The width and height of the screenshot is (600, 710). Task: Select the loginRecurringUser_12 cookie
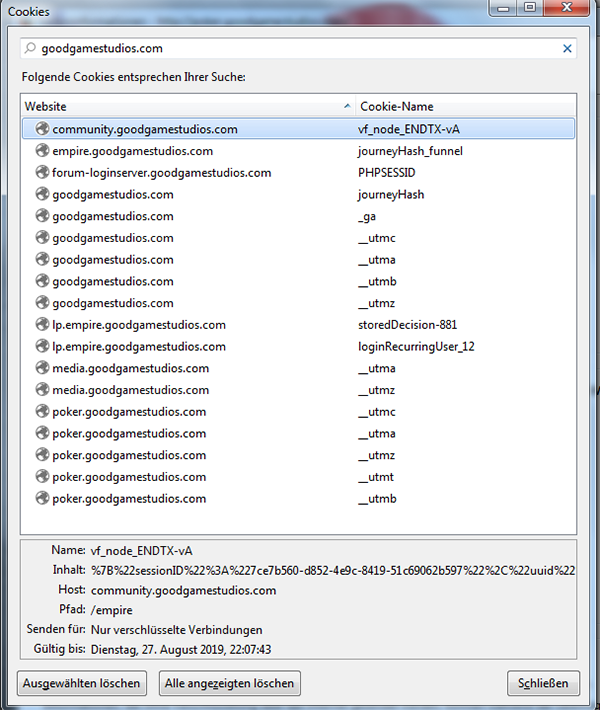(x=298, y=346)
